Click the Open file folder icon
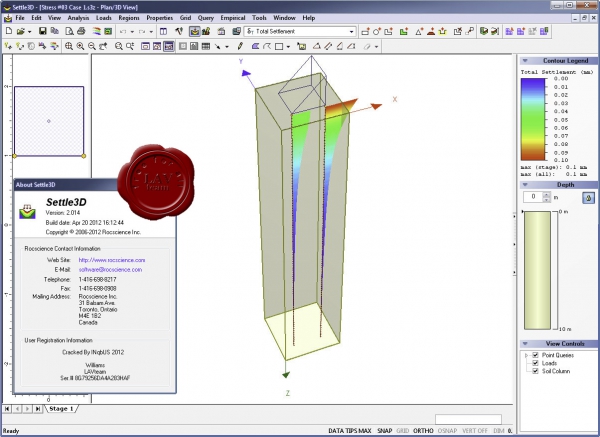The height and width of the screenshot is (437, 600). 21,31
